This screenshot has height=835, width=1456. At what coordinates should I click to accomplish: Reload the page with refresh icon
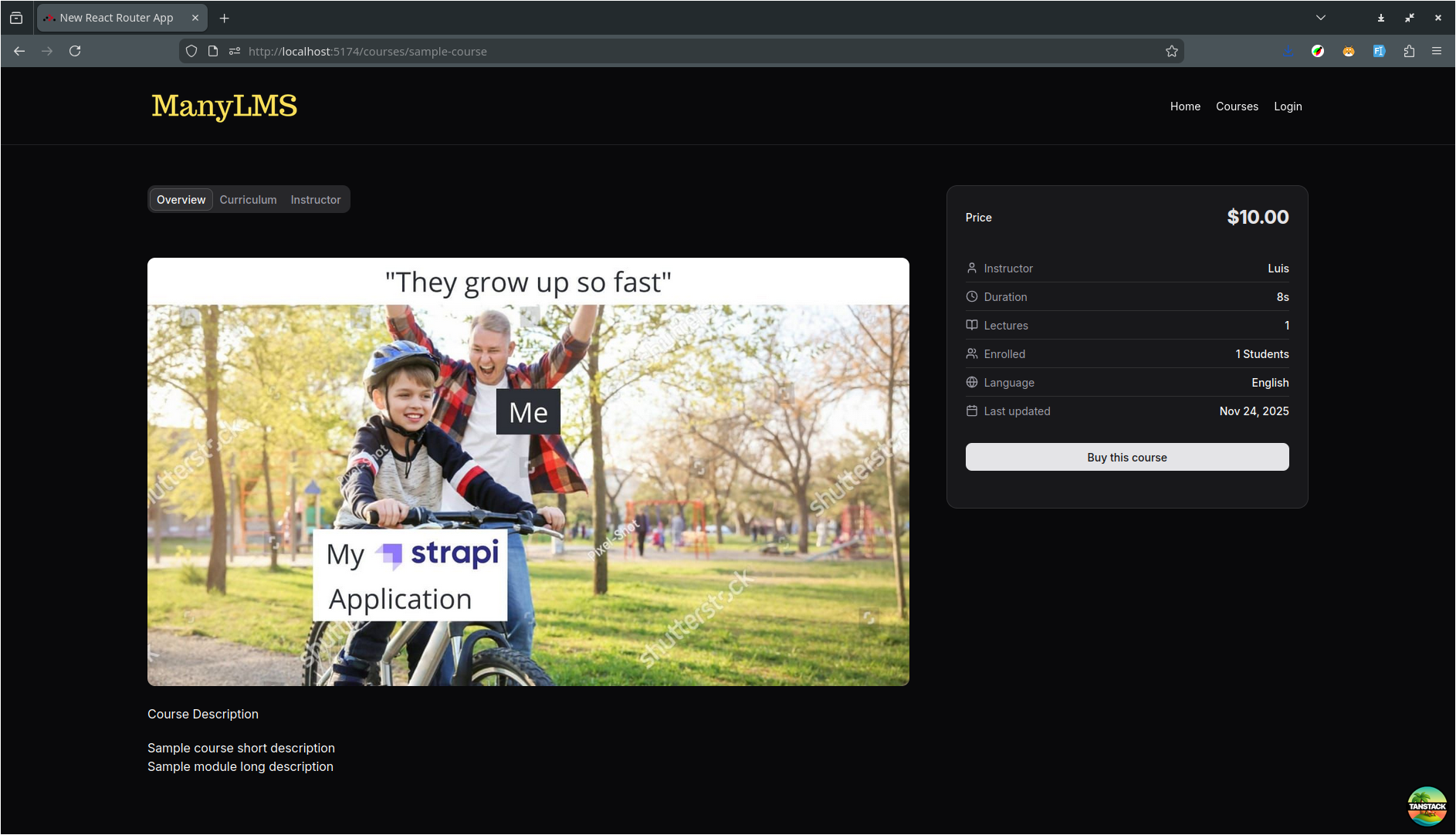(x=75, y=51)
